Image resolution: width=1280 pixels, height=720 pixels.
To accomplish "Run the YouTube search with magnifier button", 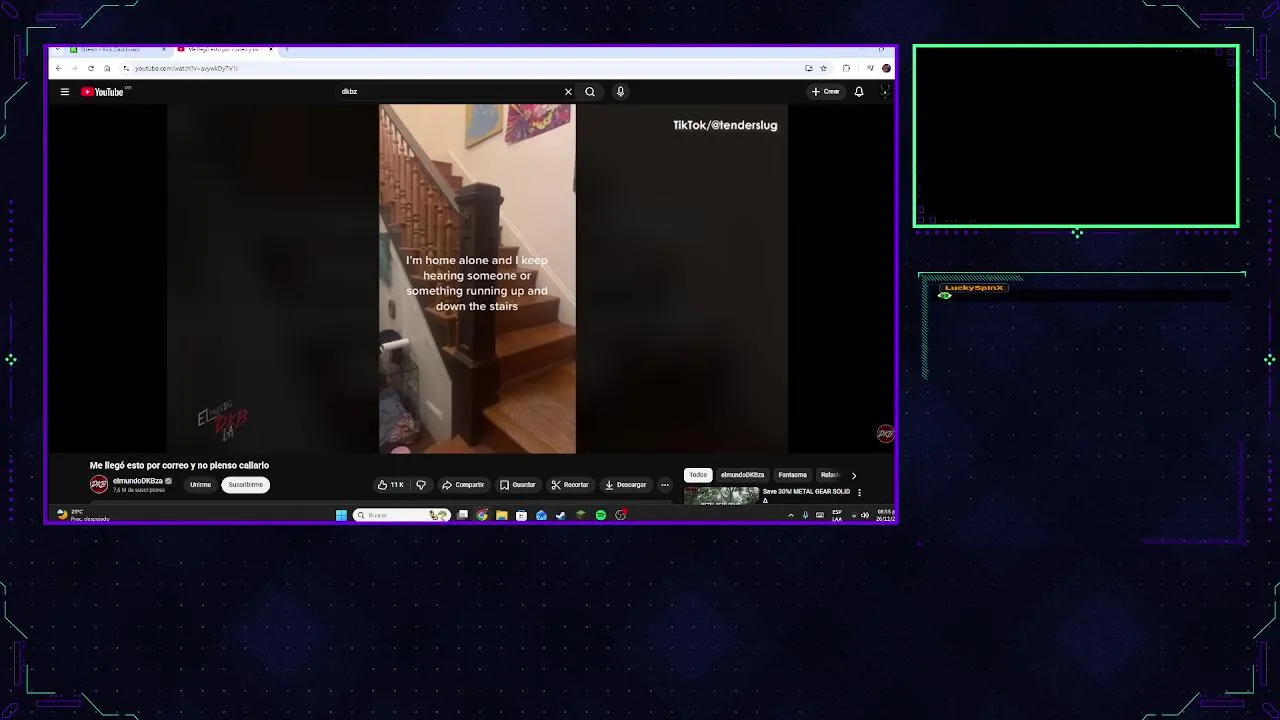I will click(x=590, y=92).
